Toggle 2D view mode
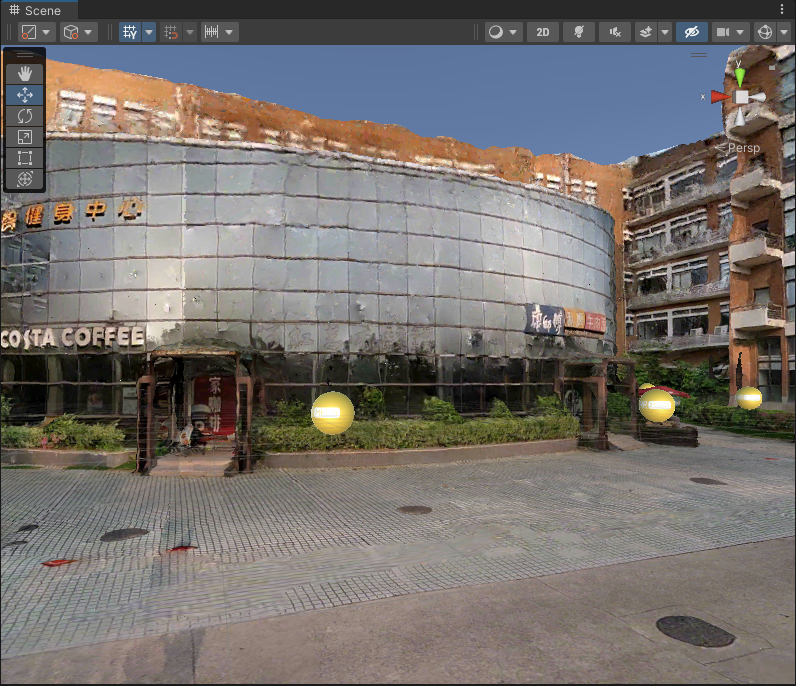The image size is (796, 686). tap(542, 32)
